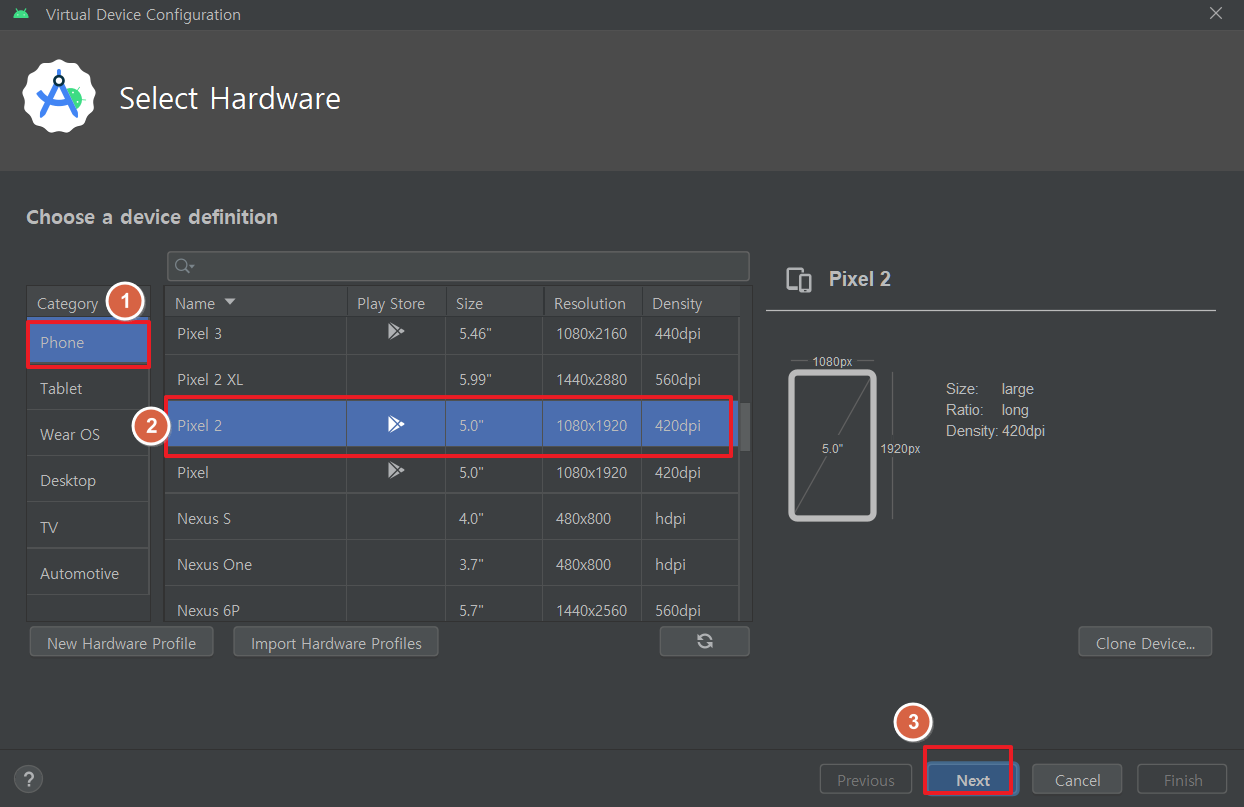Select the Pixel 3 device row
1244x807 pixels.
pyautogui.click(x=452, y=333)
